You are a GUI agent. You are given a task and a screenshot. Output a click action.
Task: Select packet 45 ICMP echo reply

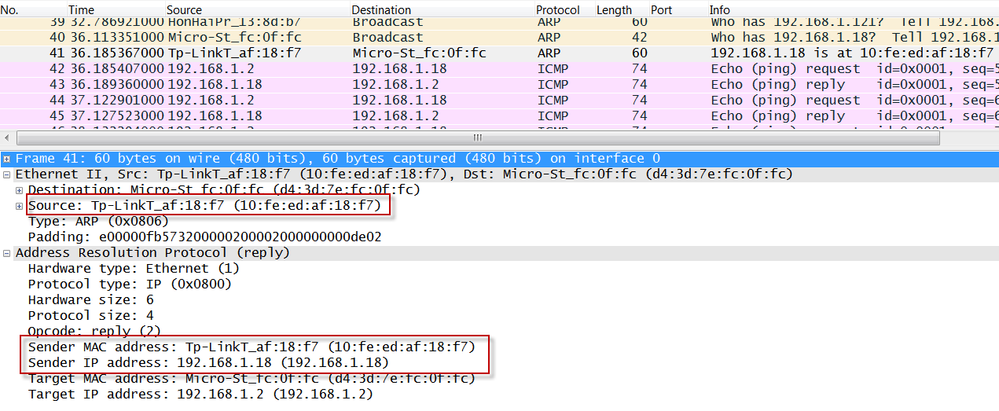[x=500, y=116]
